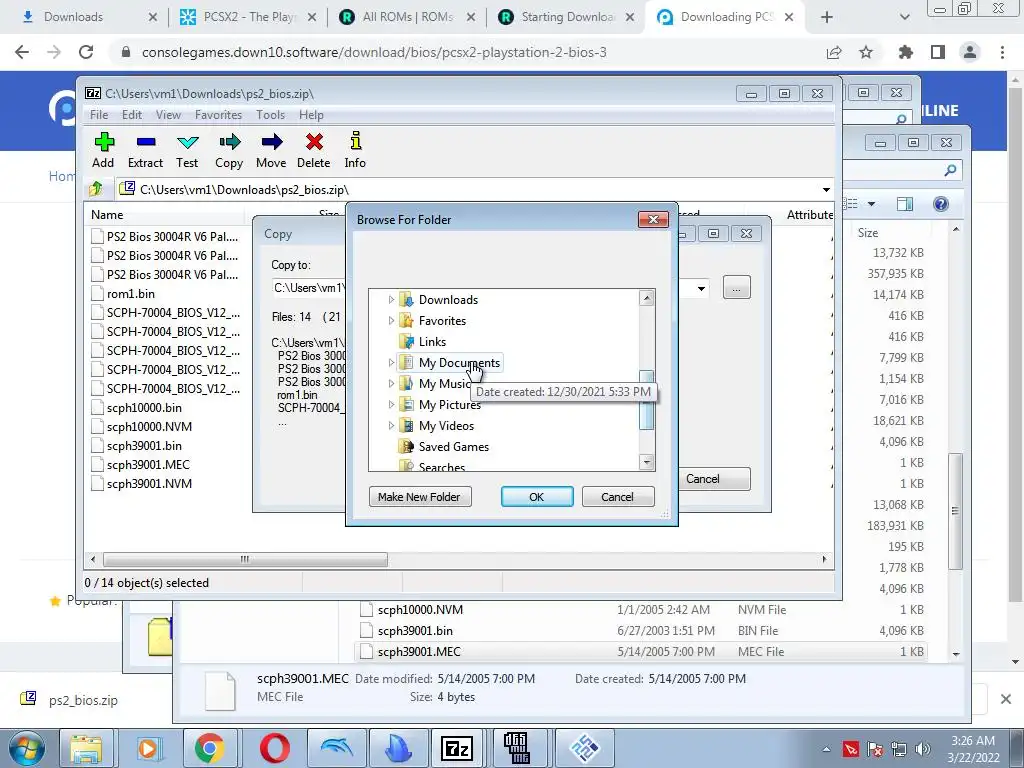Open Opera from the taskbar

[x=275, y=748]
